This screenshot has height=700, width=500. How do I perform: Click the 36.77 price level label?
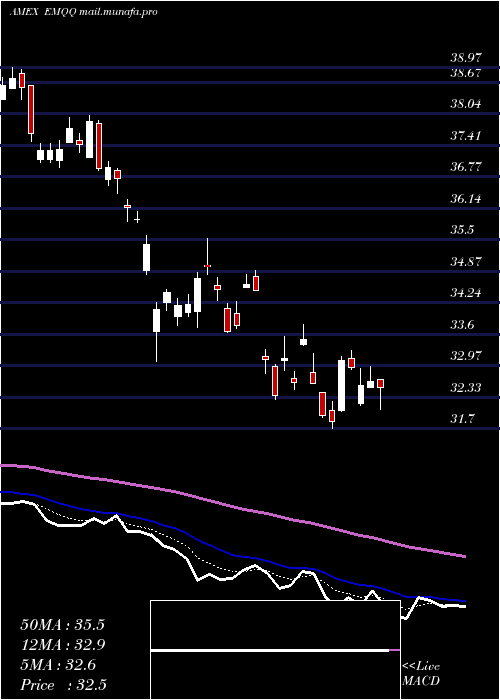point(466,167)
